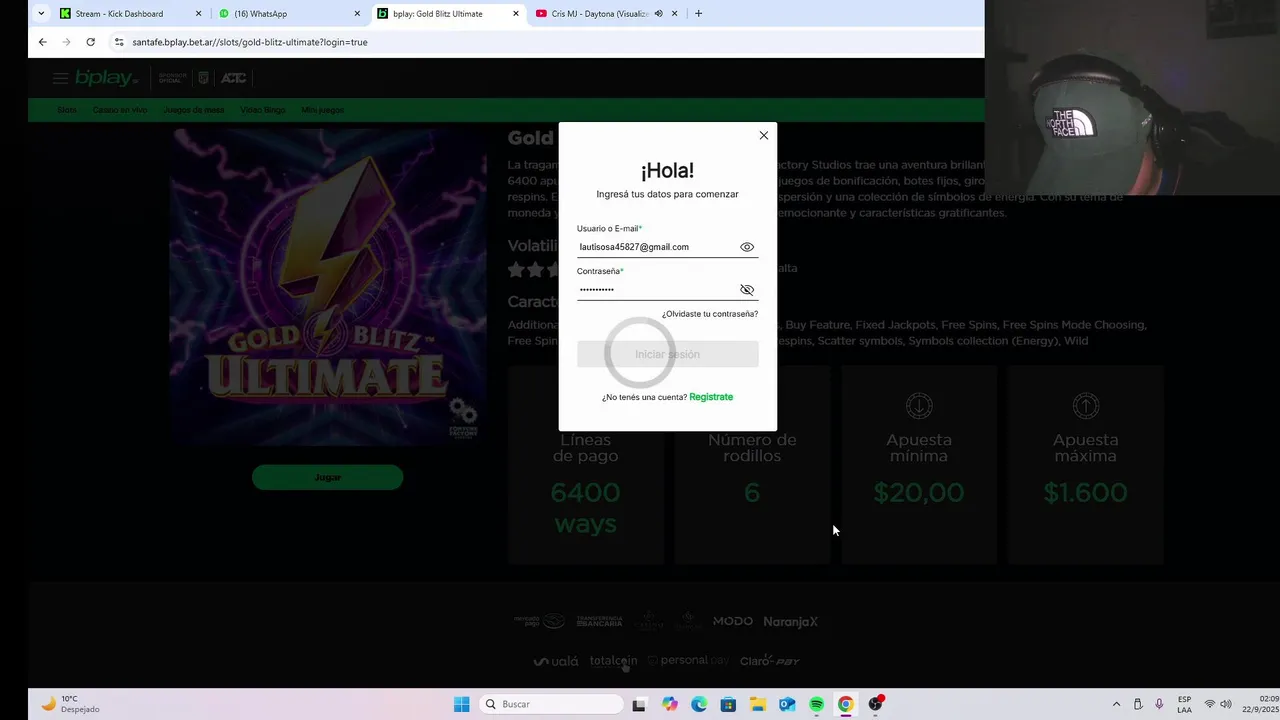Click the Número de rodillos 6 card

[x=752, y=465]
